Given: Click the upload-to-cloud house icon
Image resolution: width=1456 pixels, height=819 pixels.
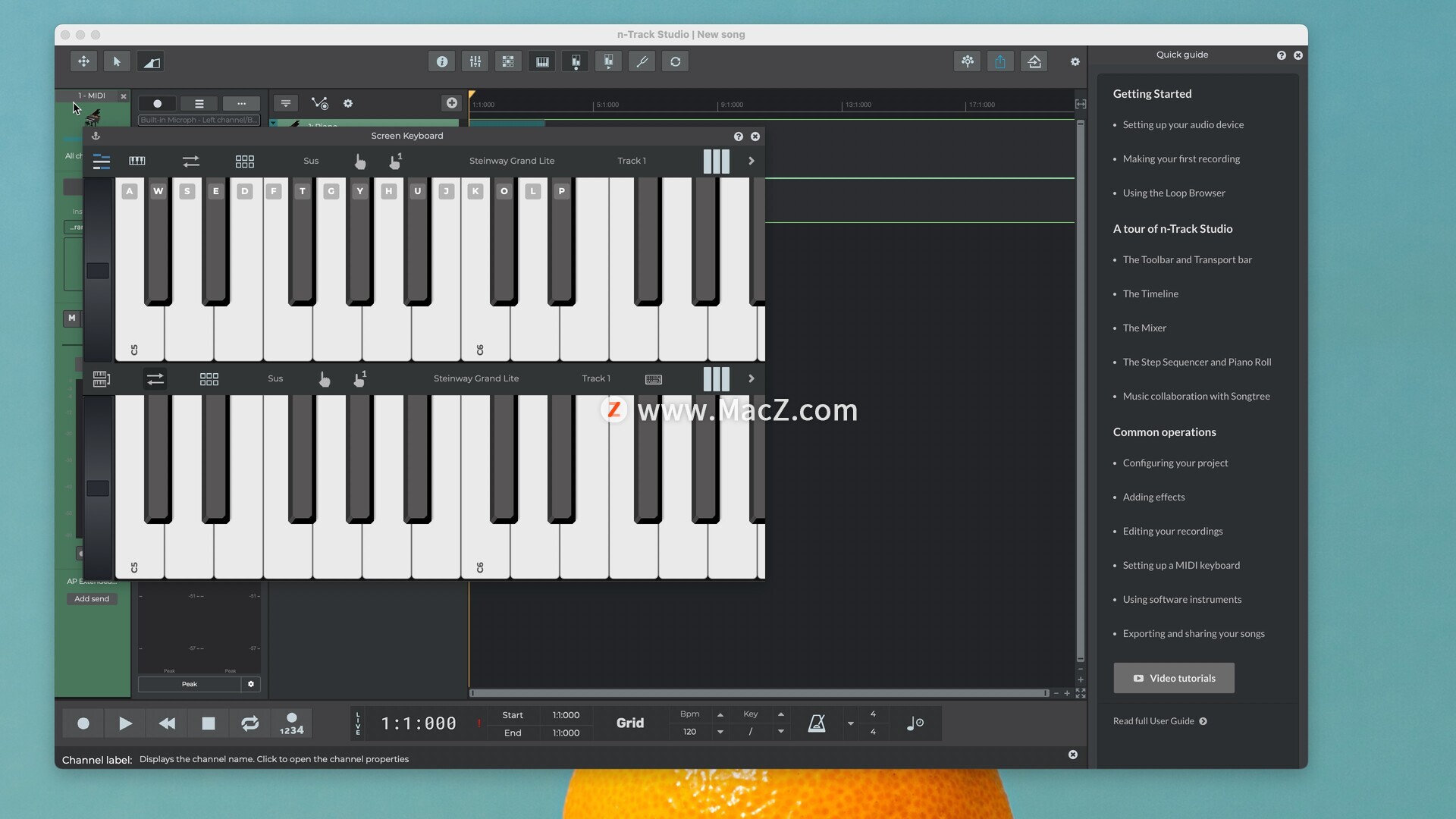Looking at the screenshot, I should coord(1034,61).
